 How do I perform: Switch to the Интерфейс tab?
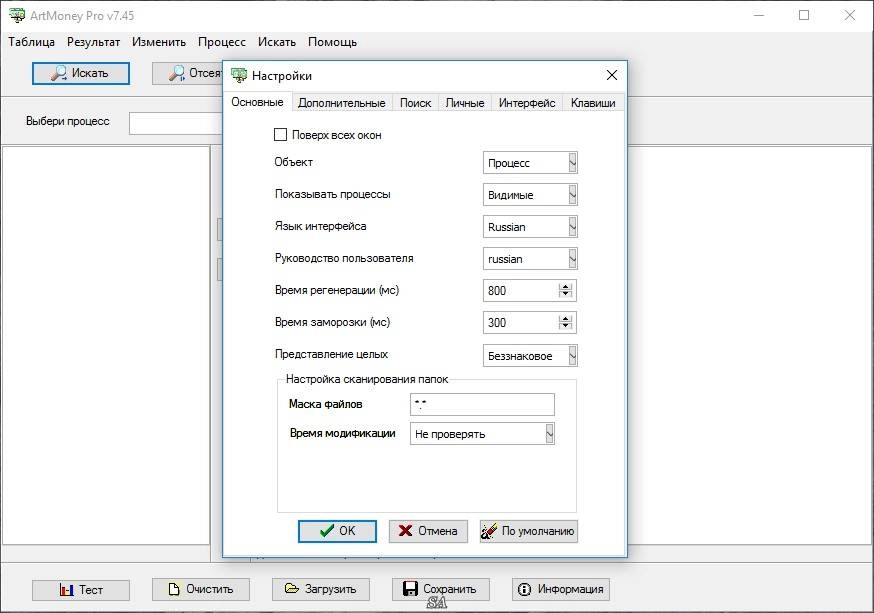(527, 103)
